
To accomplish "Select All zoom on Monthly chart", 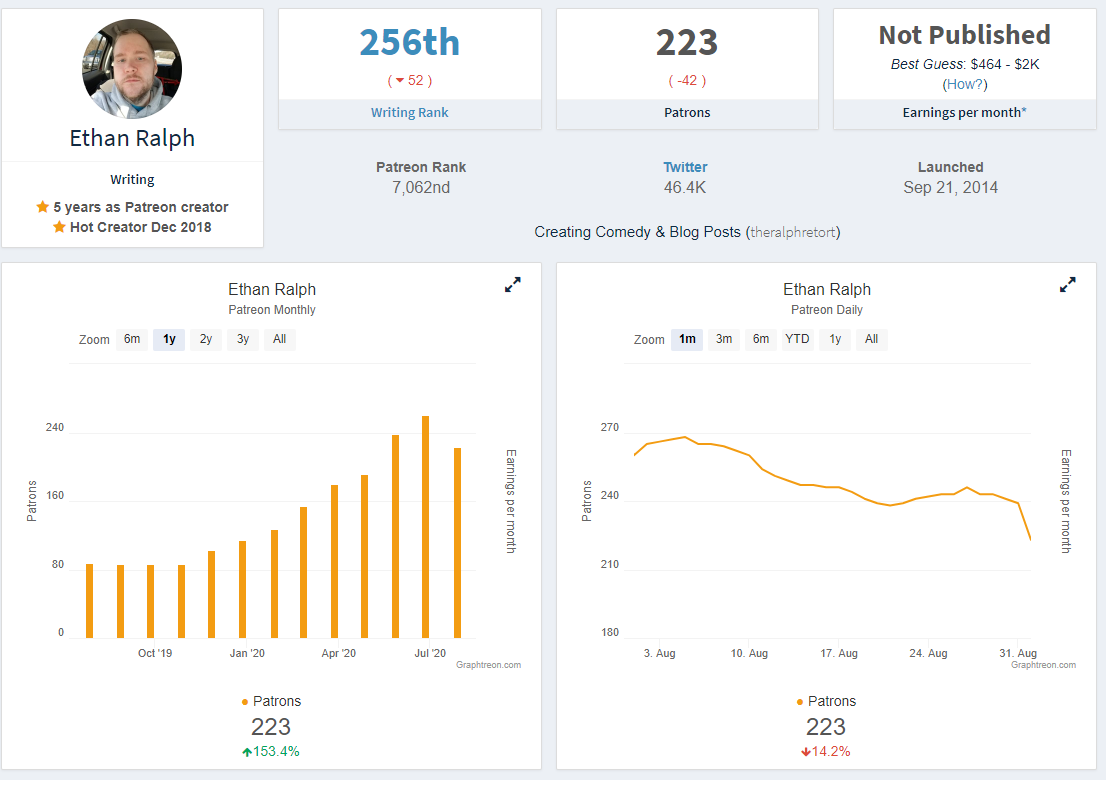I will click(280, 339).
